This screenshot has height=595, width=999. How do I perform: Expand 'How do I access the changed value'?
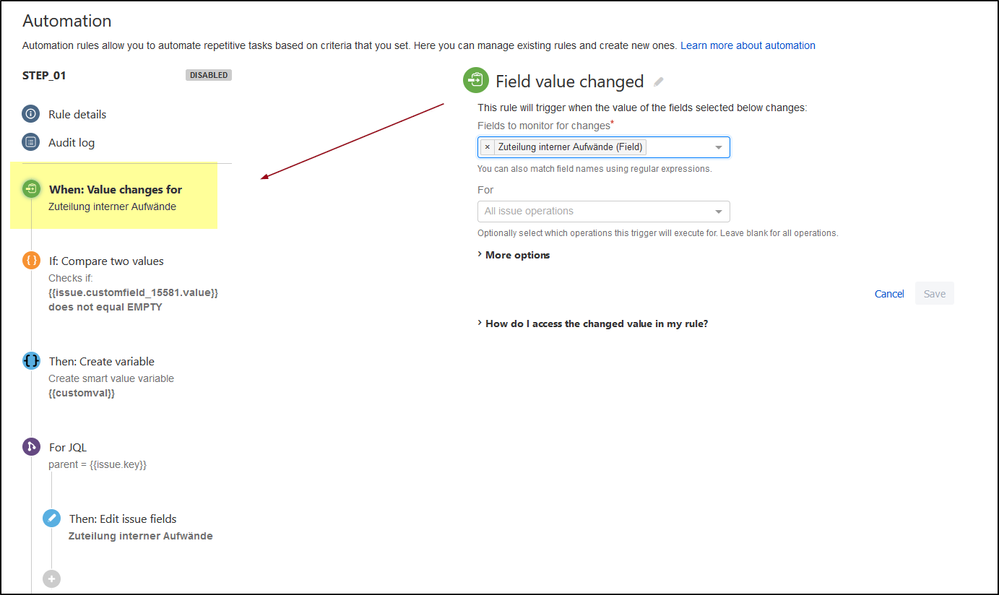coord(593,324)
